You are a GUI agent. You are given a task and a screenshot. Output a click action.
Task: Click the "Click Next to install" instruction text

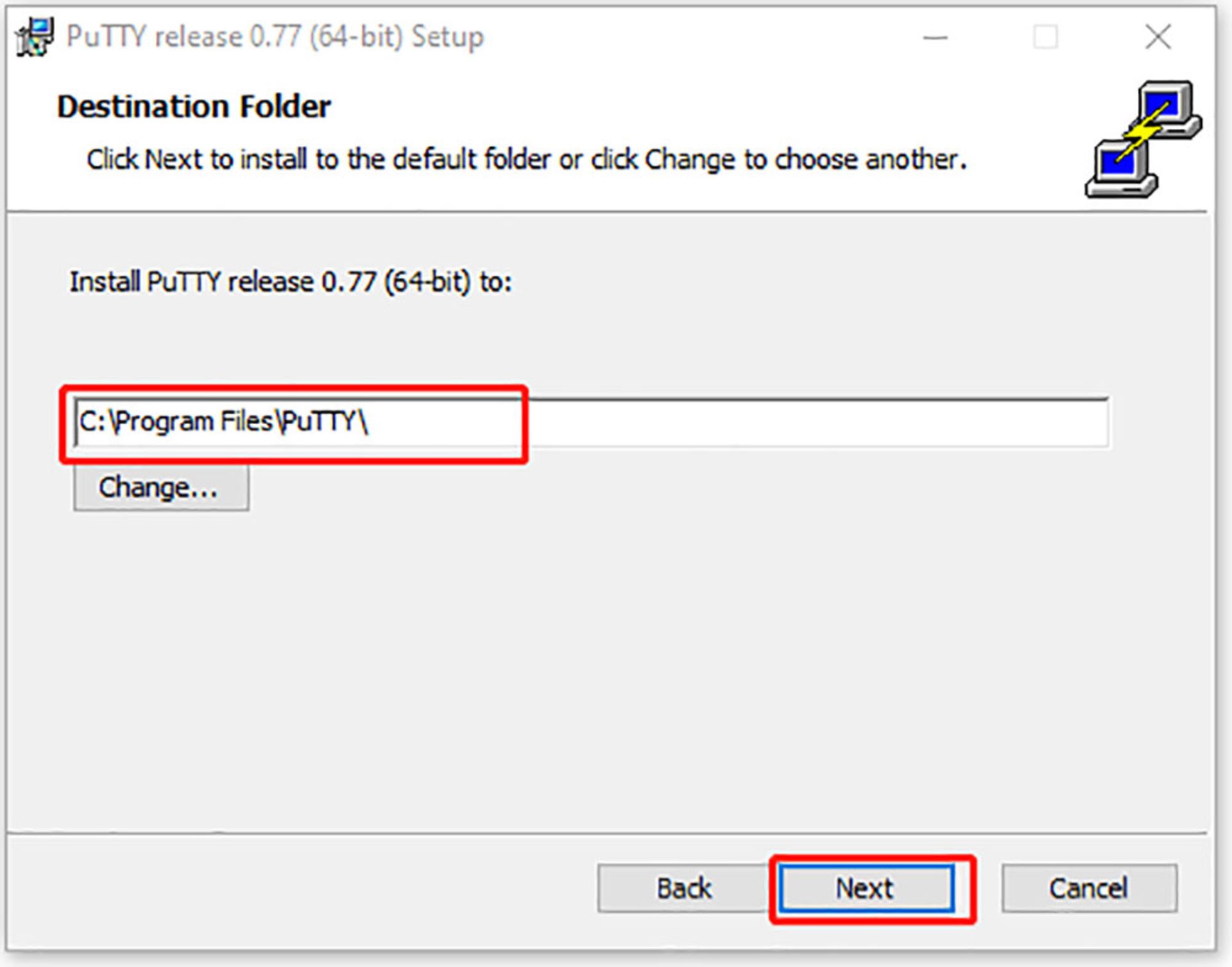click(x=527, y=159)
